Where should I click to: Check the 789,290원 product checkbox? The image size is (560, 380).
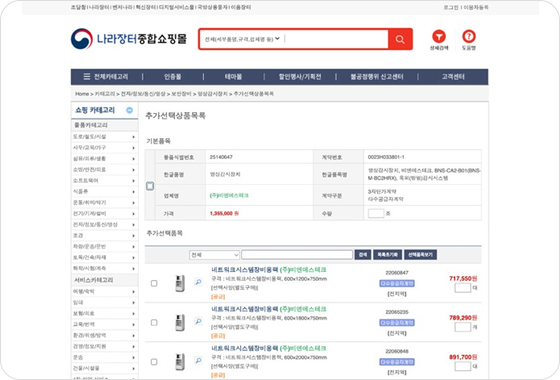pyautogui.click(x=154, y=322)
